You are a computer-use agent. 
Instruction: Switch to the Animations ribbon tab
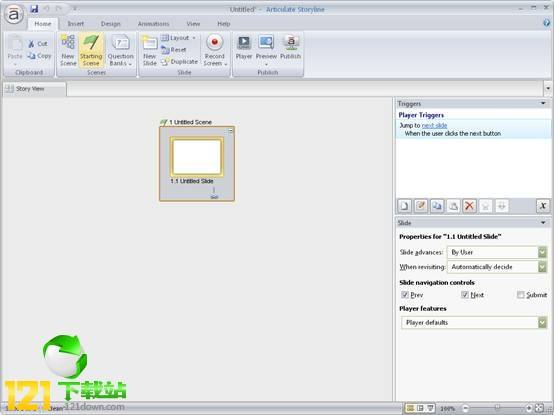pyautogui.click(x=153, y=24)
